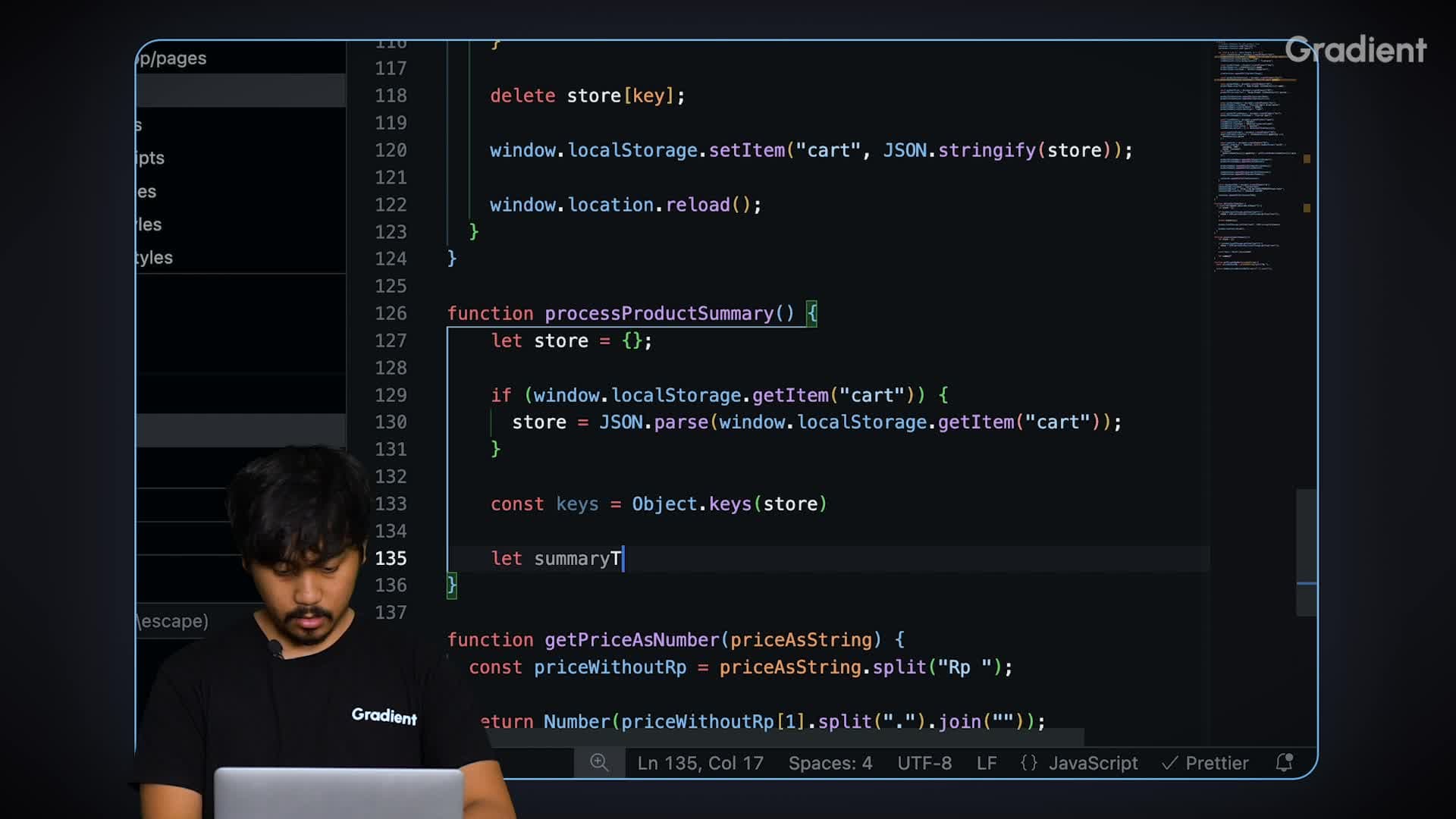Click on the s folder in sidebar
Screen dimensions: 1456x819
[x=141, y=124]
